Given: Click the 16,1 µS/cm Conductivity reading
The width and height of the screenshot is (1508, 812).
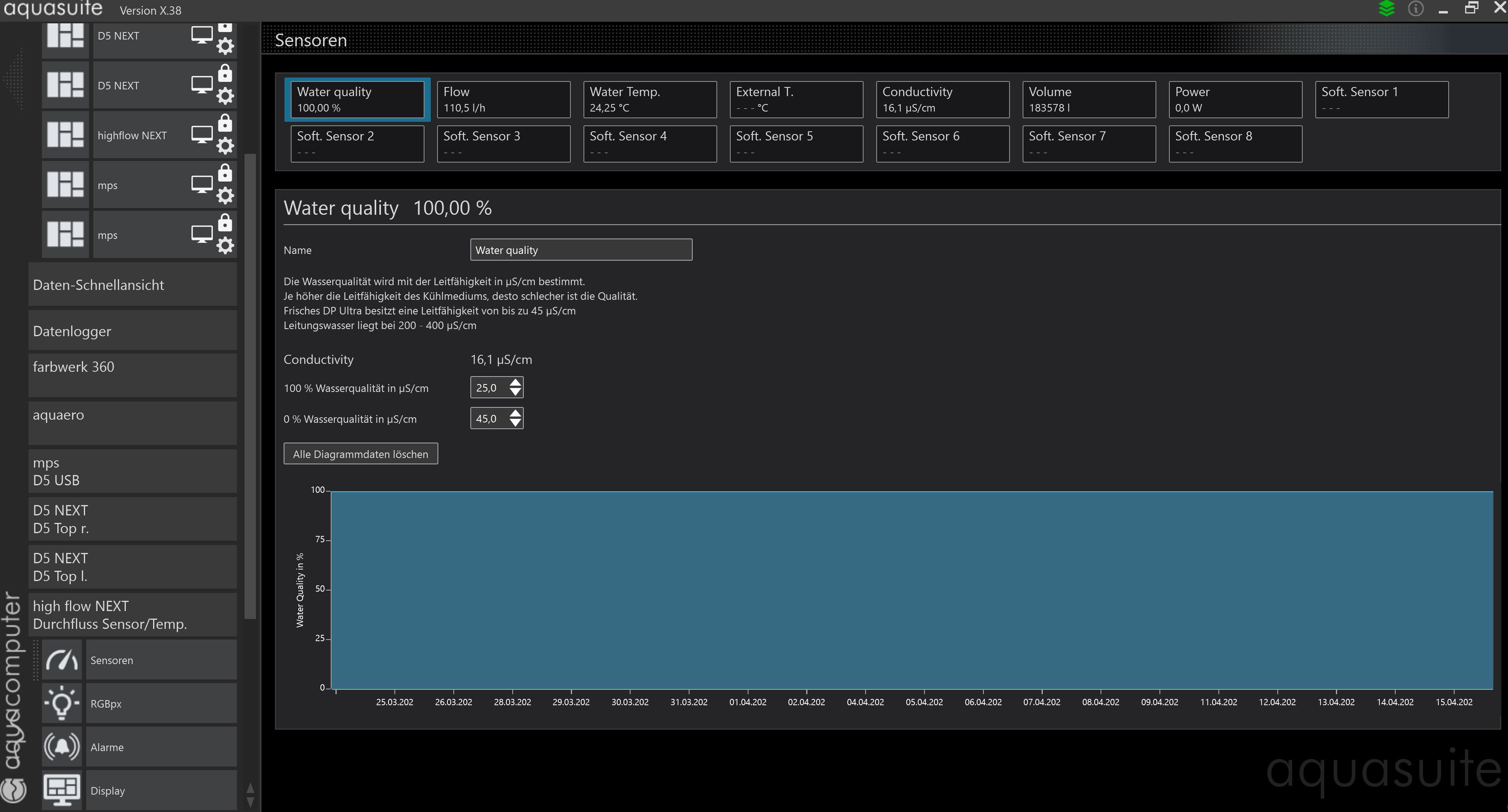Looking at the screenshot, I should click(501, 360).
